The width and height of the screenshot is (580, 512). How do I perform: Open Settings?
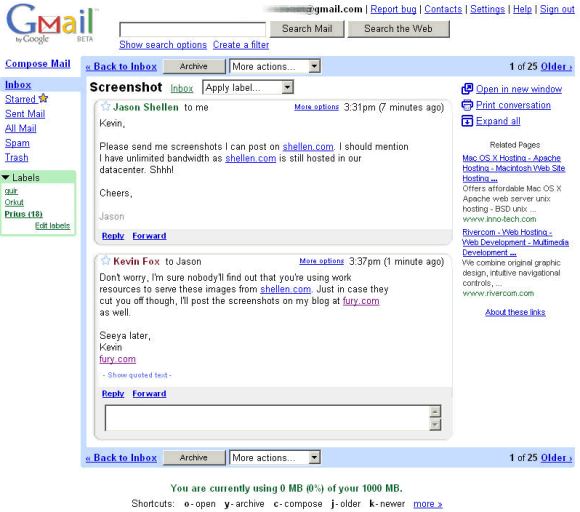pyautogui.click(x=488, y=9)
